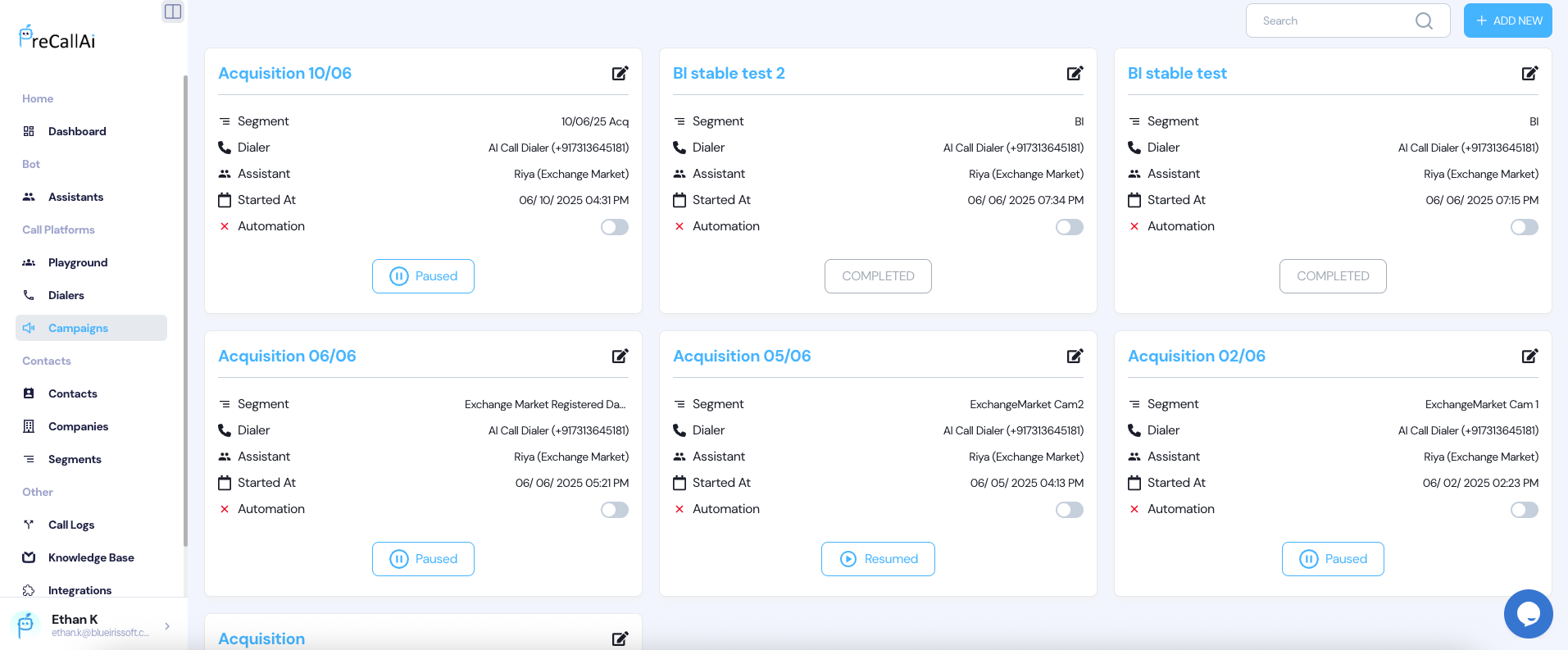
Task: Click Resumed button on Acquisition 05/06
Action: [878, 559]
